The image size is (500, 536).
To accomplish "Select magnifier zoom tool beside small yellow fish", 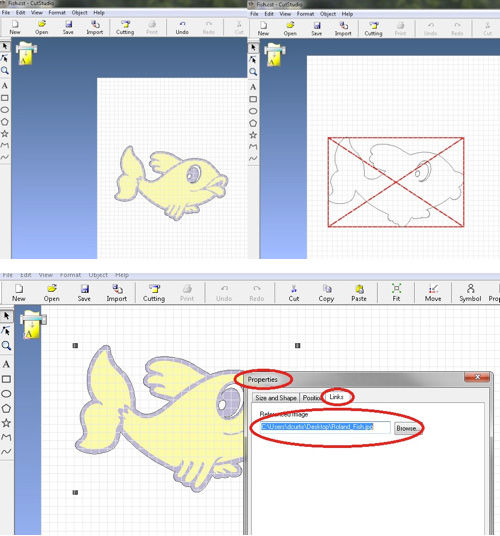I will 5,71.
